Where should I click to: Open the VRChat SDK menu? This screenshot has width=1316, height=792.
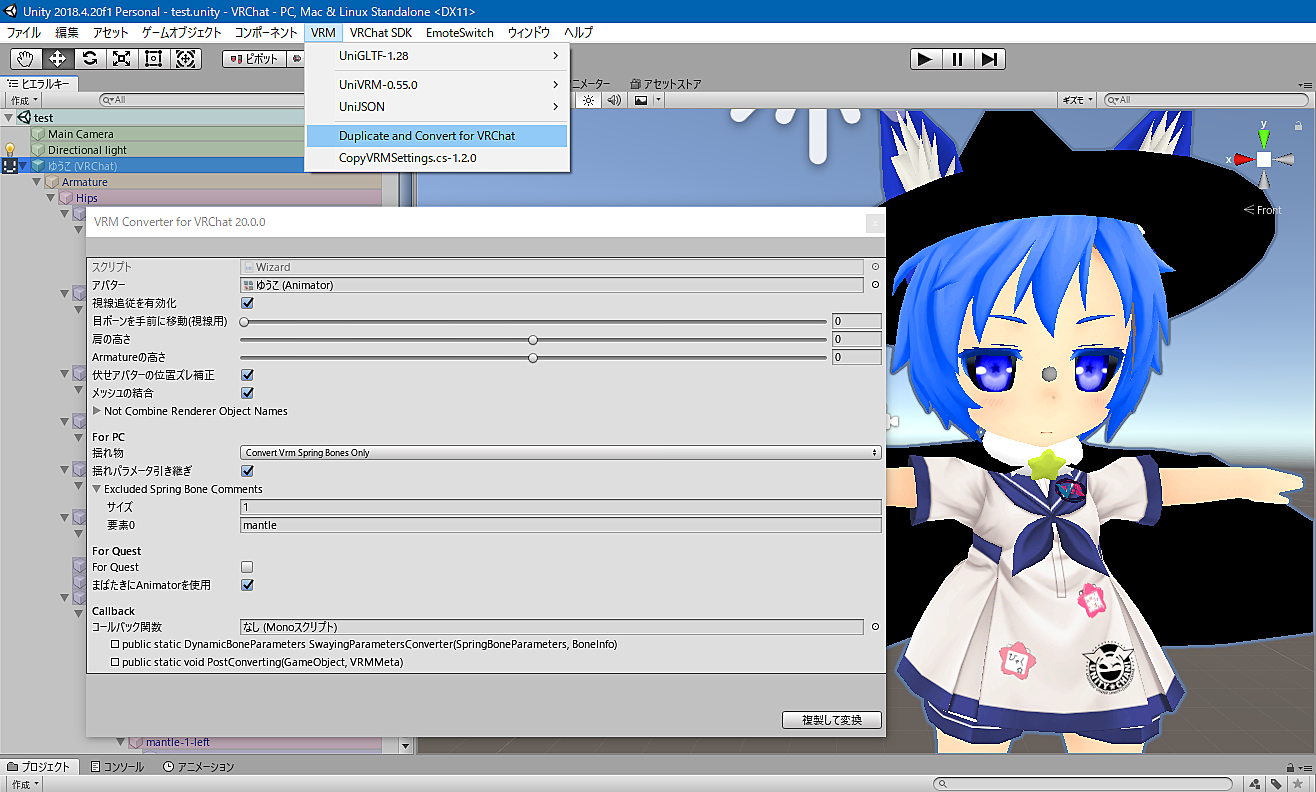(x=381, y=33)
